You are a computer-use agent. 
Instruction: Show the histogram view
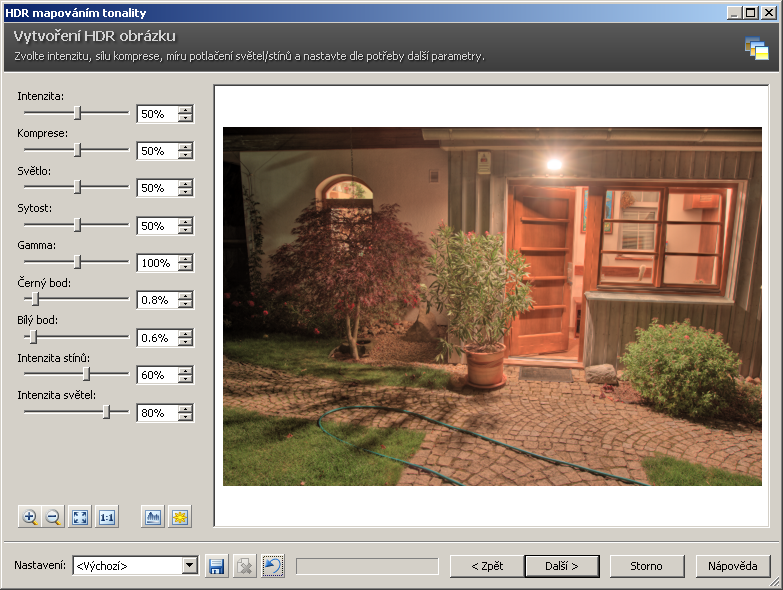point(153,517)
